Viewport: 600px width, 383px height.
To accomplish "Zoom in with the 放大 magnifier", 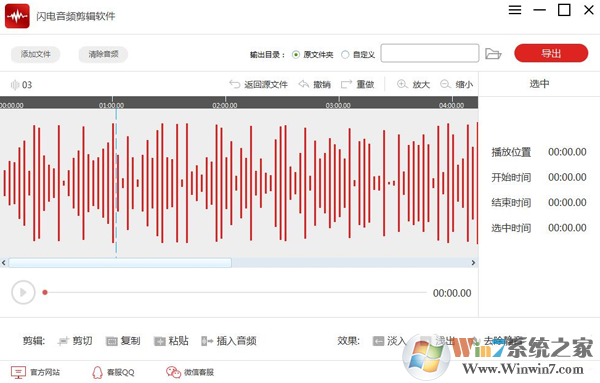I will coord(402,84).
